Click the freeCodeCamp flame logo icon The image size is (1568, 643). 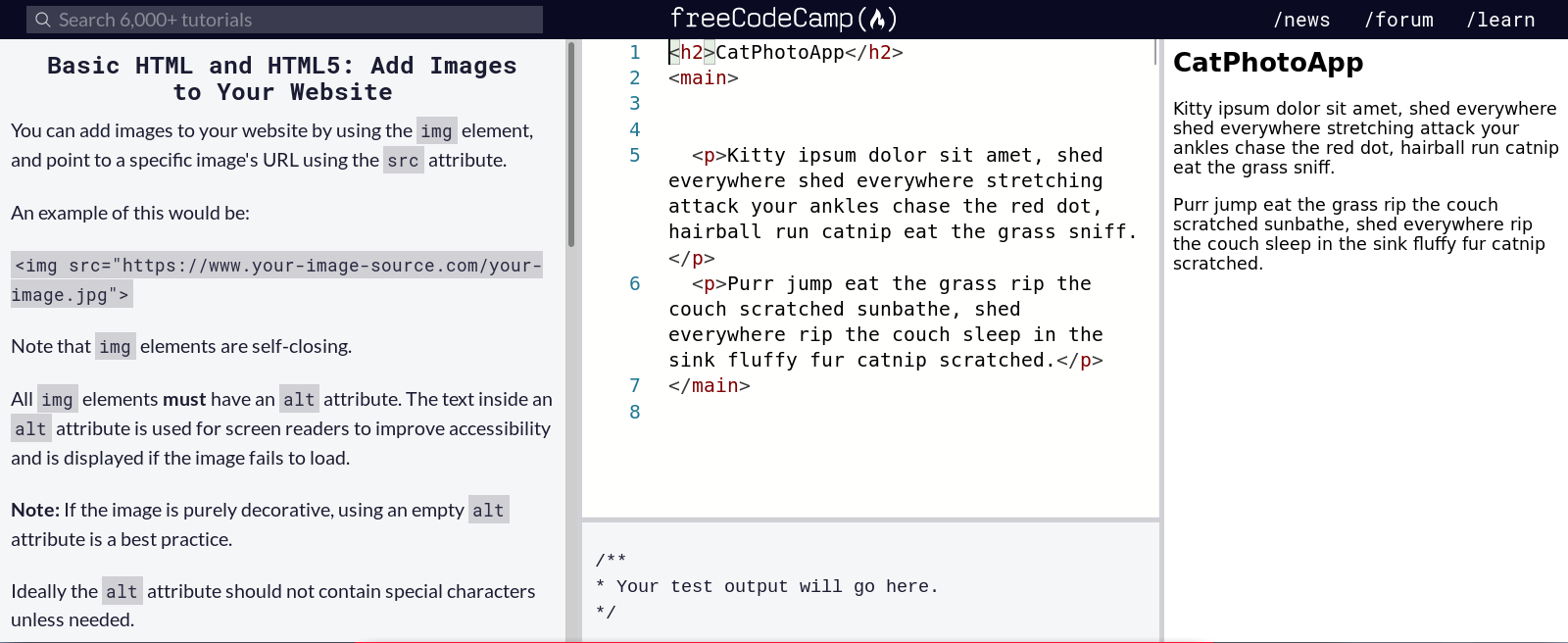pos(877,19)
